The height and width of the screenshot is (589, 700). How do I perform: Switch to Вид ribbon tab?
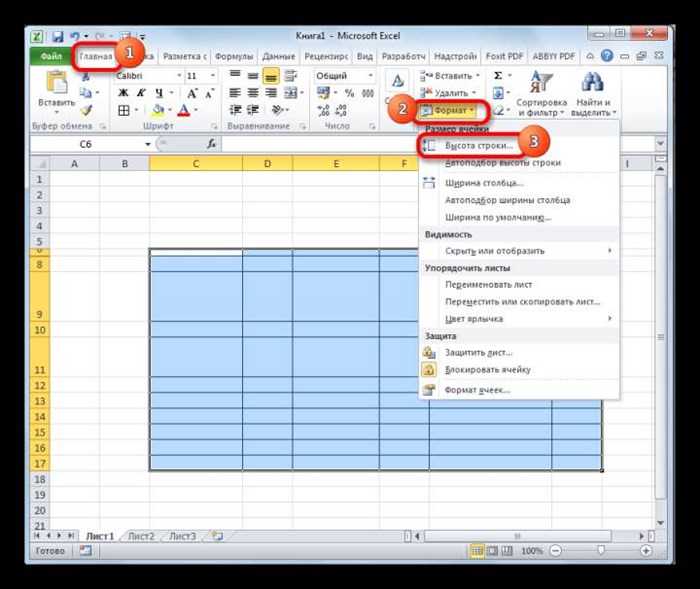click(x=365, y=56)
